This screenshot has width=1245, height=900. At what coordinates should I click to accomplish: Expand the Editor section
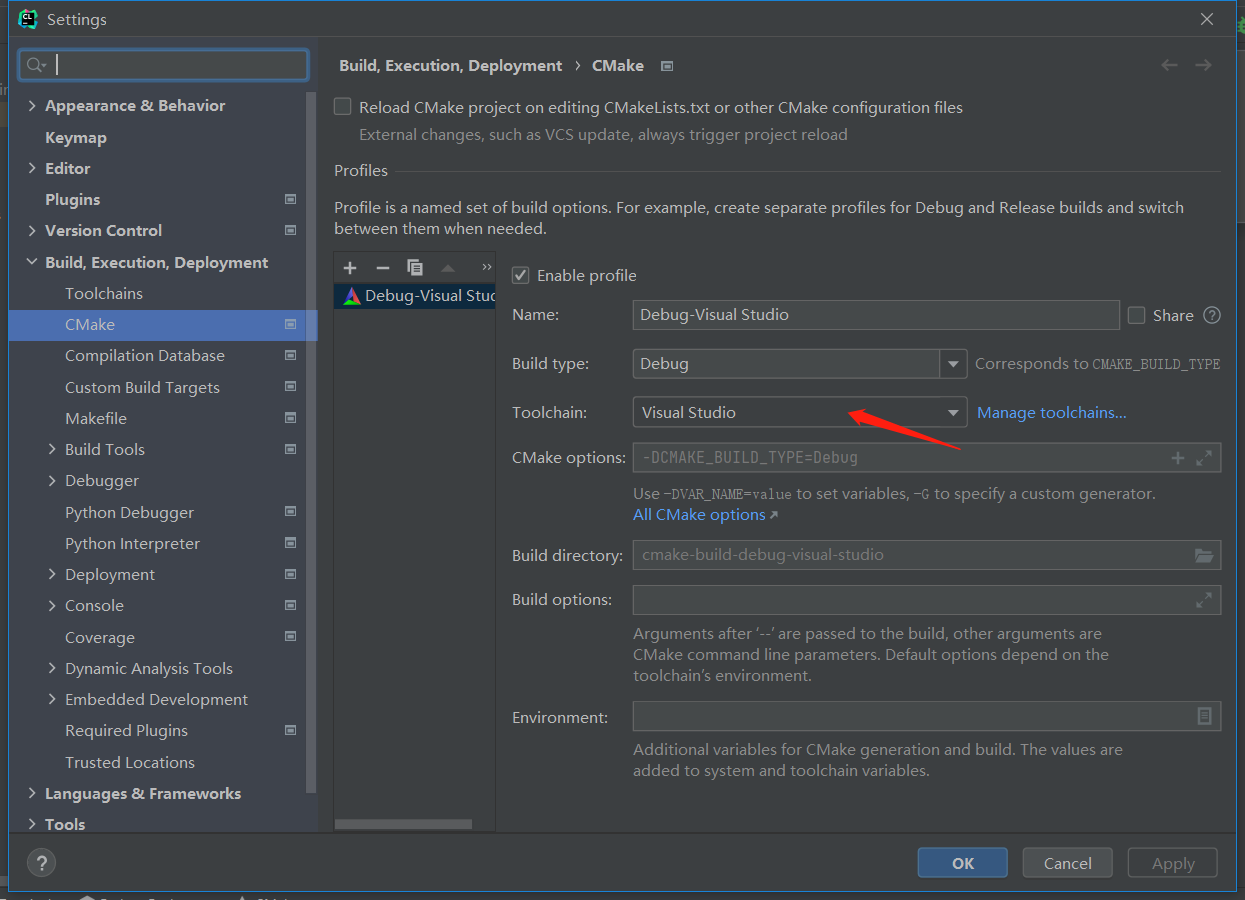(32, 168)
